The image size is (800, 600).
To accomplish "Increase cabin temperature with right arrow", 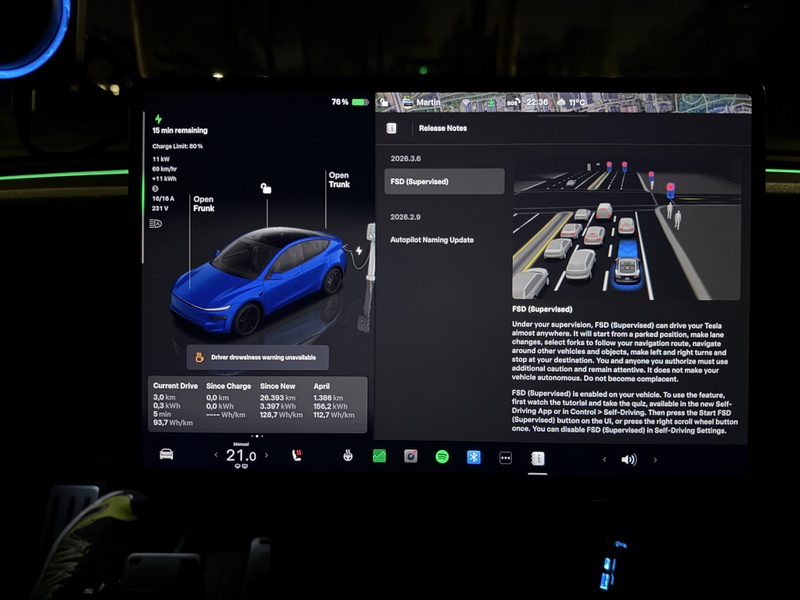I will pyautogui.click(x=266, y=455).
